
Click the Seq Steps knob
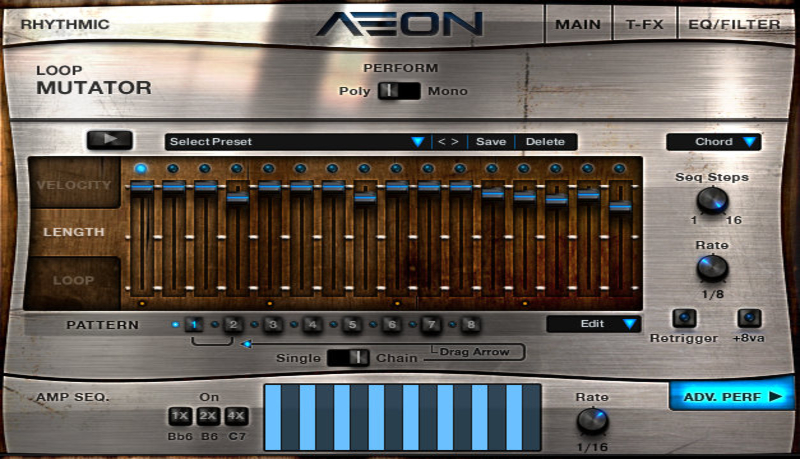click(x=712, y=200)
